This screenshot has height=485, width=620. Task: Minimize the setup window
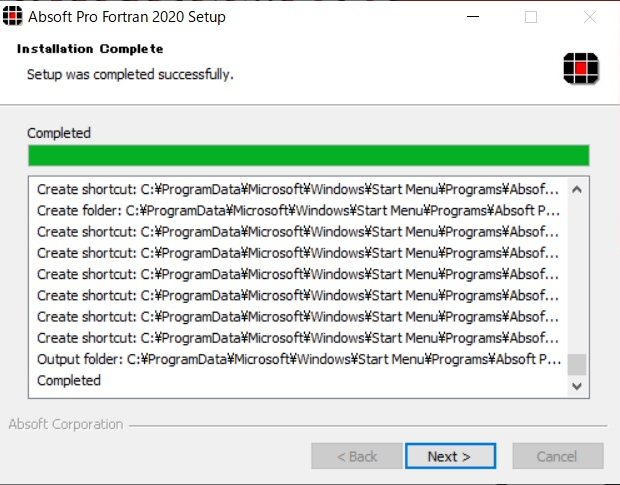(473, 17)
